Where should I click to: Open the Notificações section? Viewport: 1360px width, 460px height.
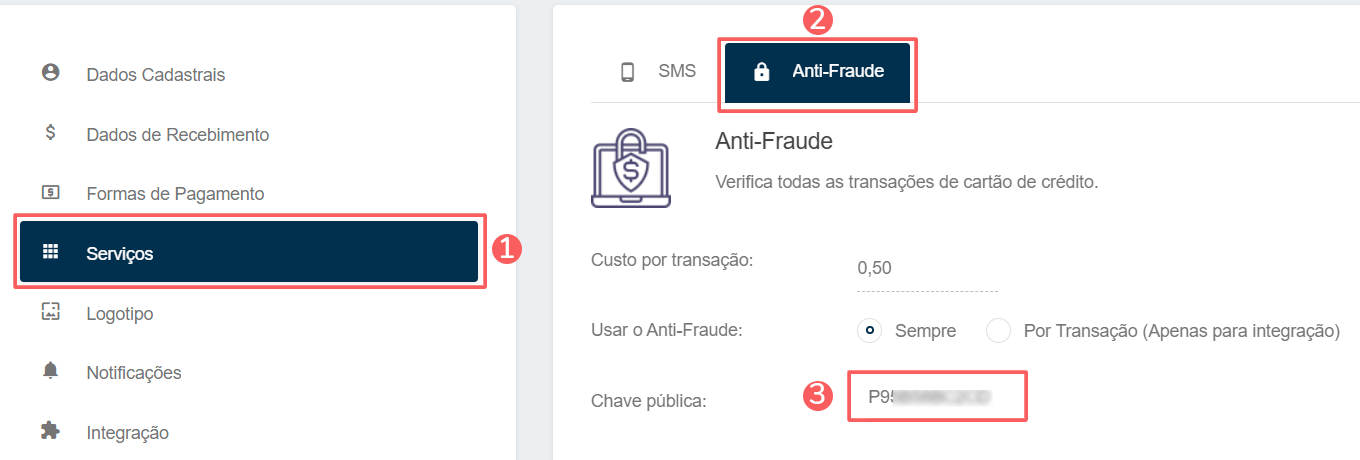(134, 373)
